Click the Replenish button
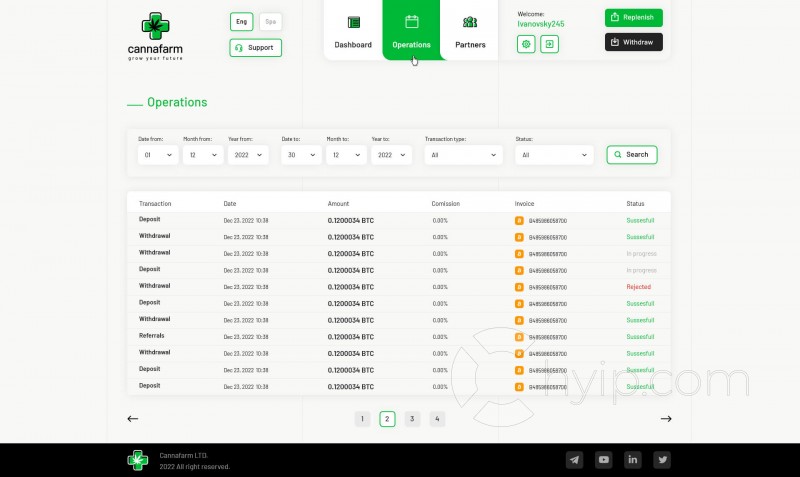This screenshot has height=477, width=800. (634, 17)
